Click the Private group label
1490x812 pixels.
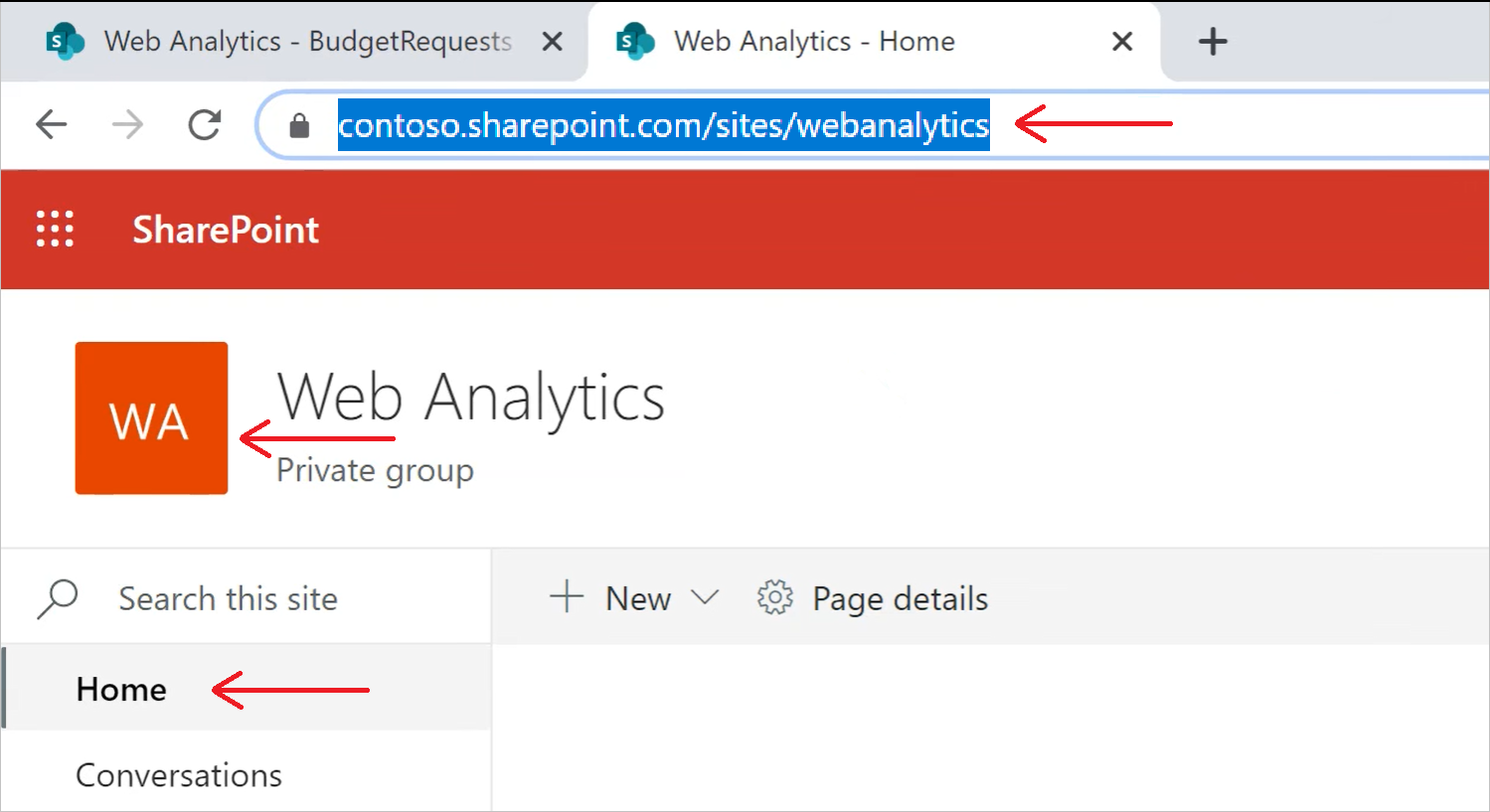click(x=375, y=469)
